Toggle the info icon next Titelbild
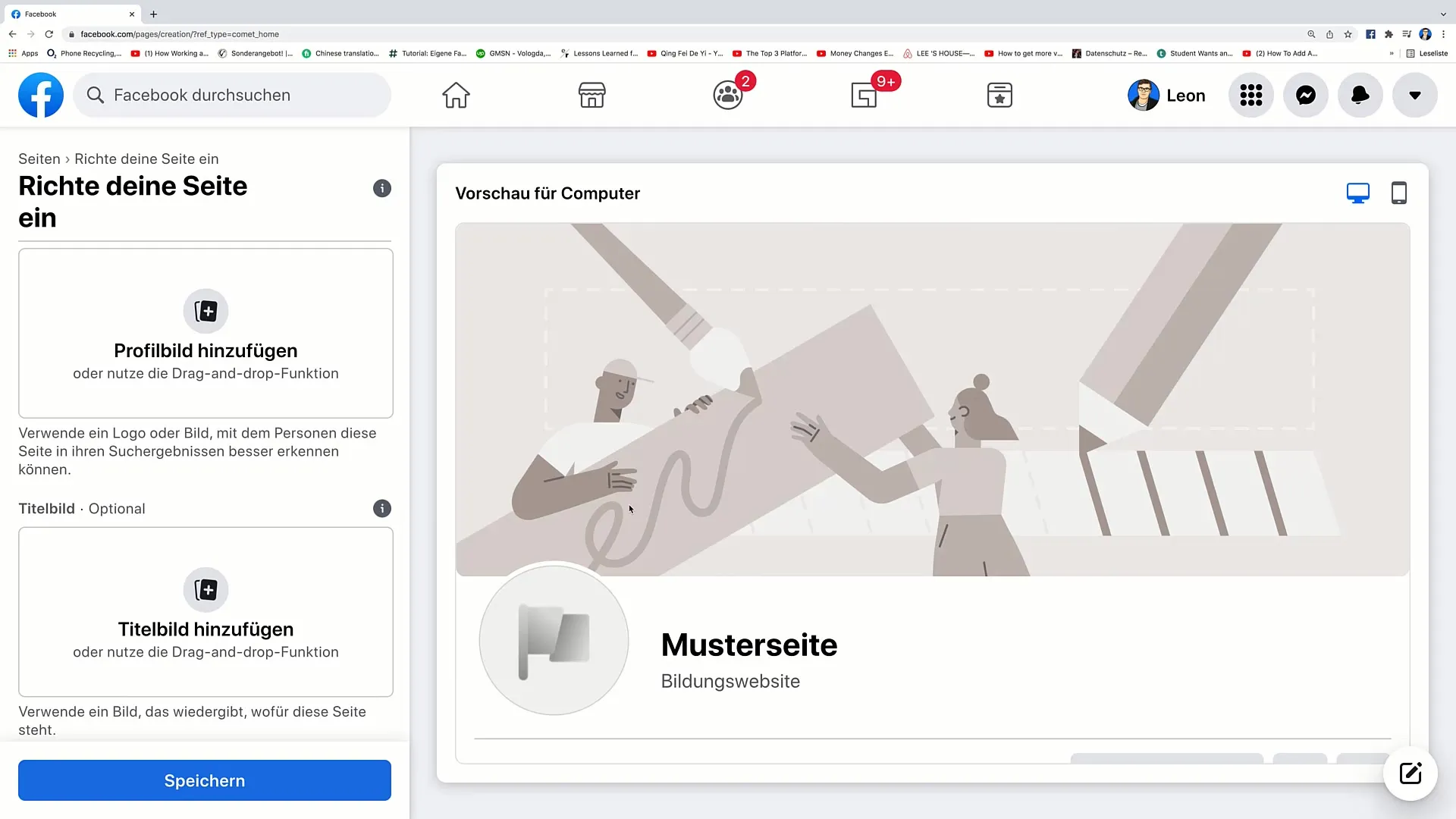This screenshot has height=819, width=1456. (x=381, y=508)
